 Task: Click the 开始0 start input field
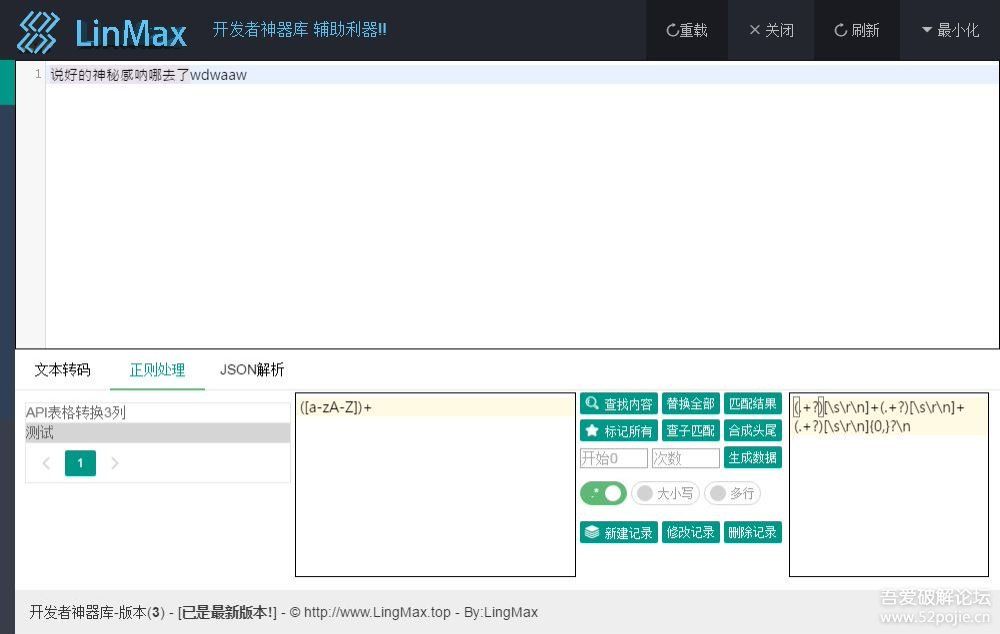coord(614,458)
